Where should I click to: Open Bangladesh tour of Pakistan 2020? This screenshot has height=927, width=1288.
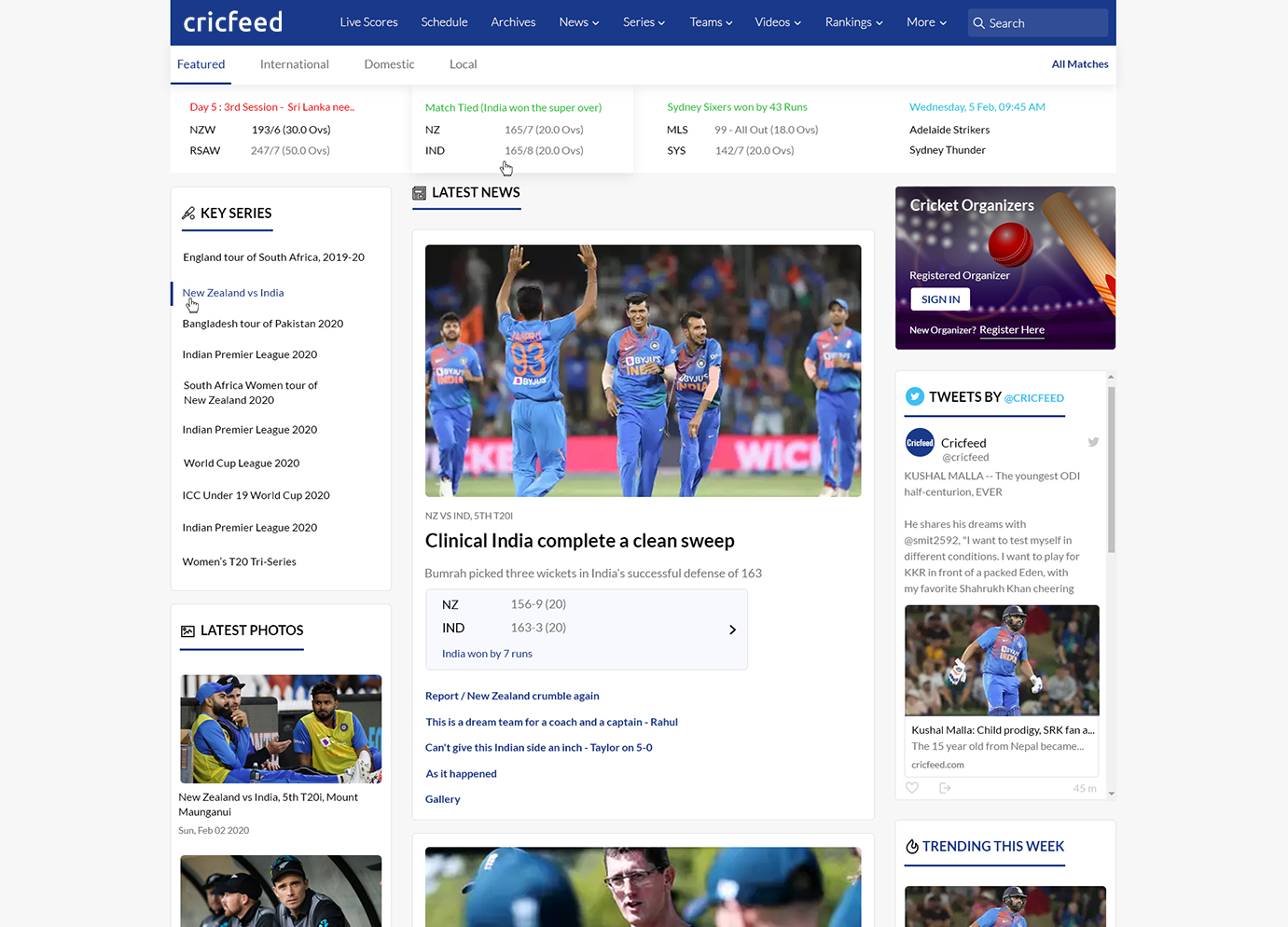tap(263, 324)
